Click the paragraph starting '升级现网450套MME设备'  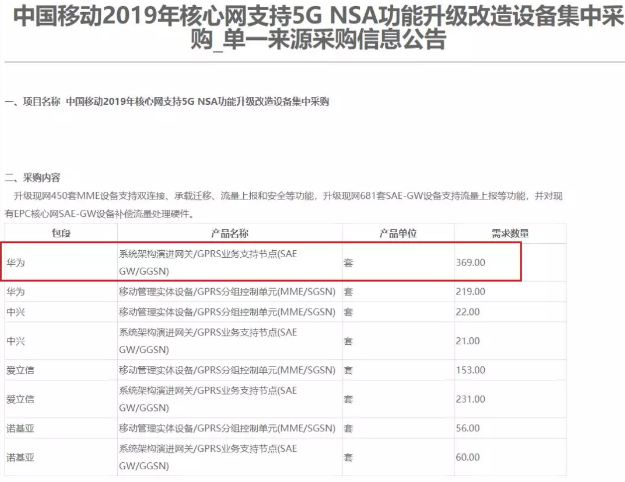[283, 205]
